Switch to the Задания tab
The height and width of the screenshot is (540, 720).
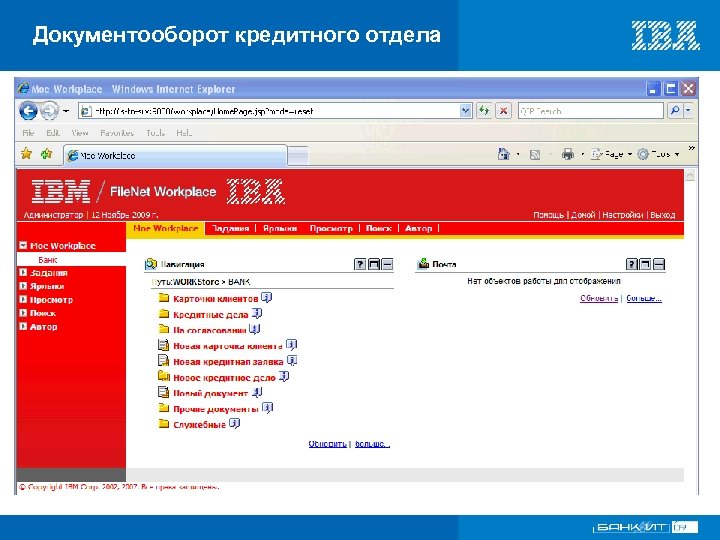pos(230,228)
